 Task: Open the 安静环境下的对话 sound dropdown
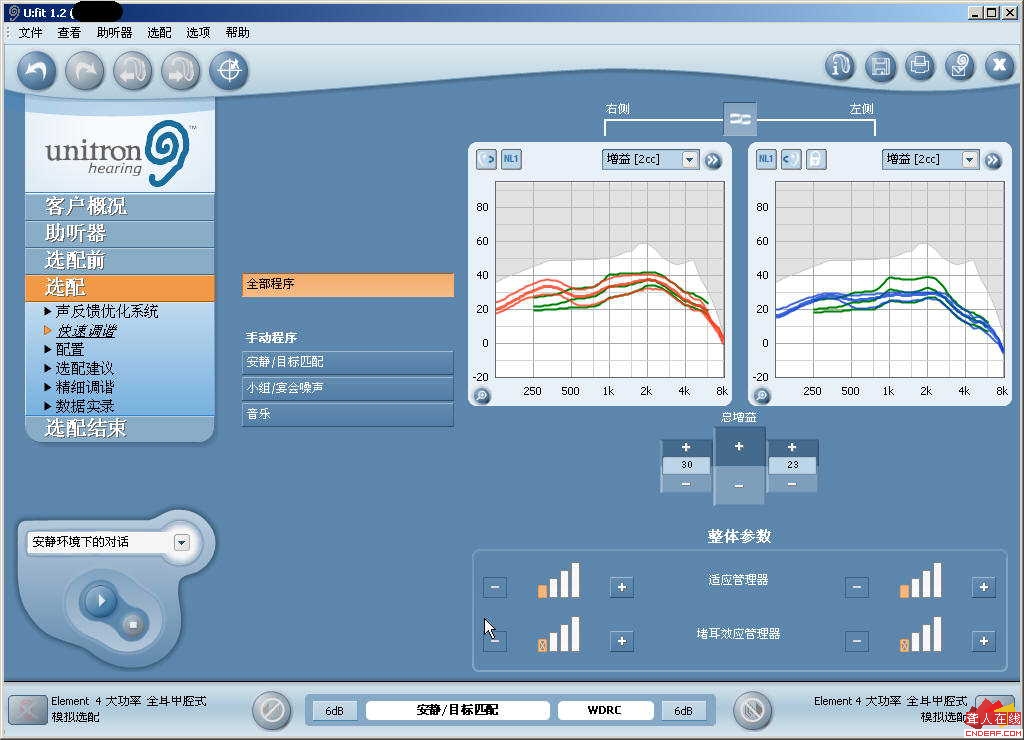click(182, 542)
